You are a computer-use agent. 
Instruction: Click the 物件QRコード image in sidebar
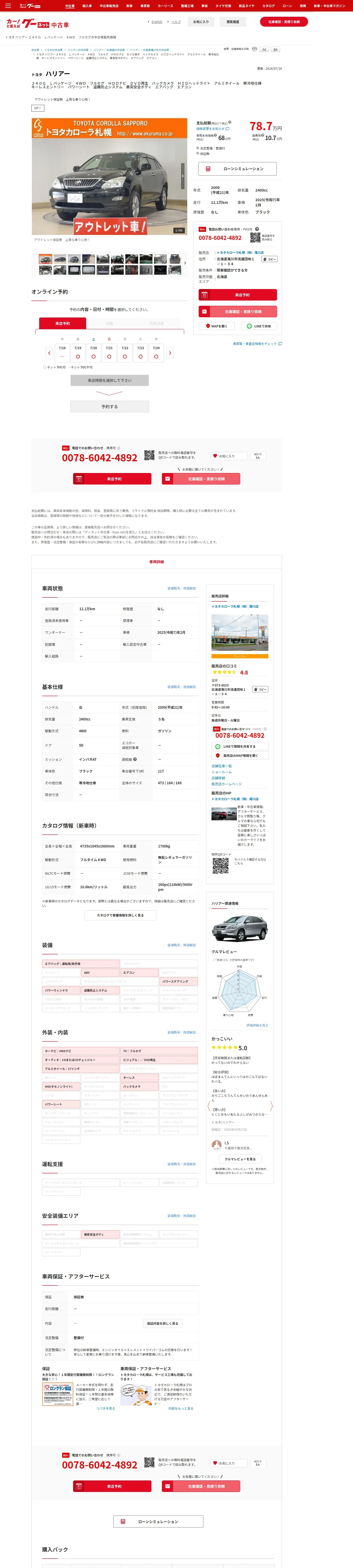pos(220,866)
